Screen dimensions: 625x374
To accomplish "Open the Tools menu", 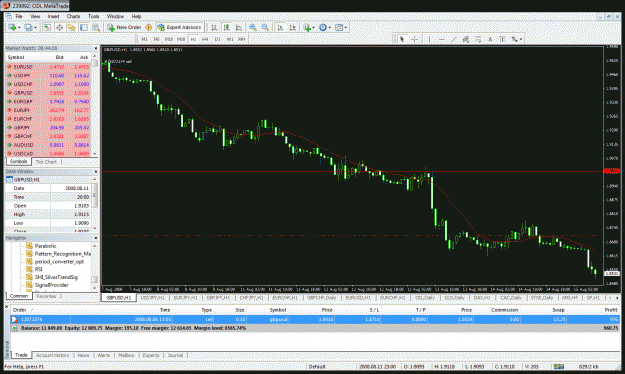I will coord(94,16).
